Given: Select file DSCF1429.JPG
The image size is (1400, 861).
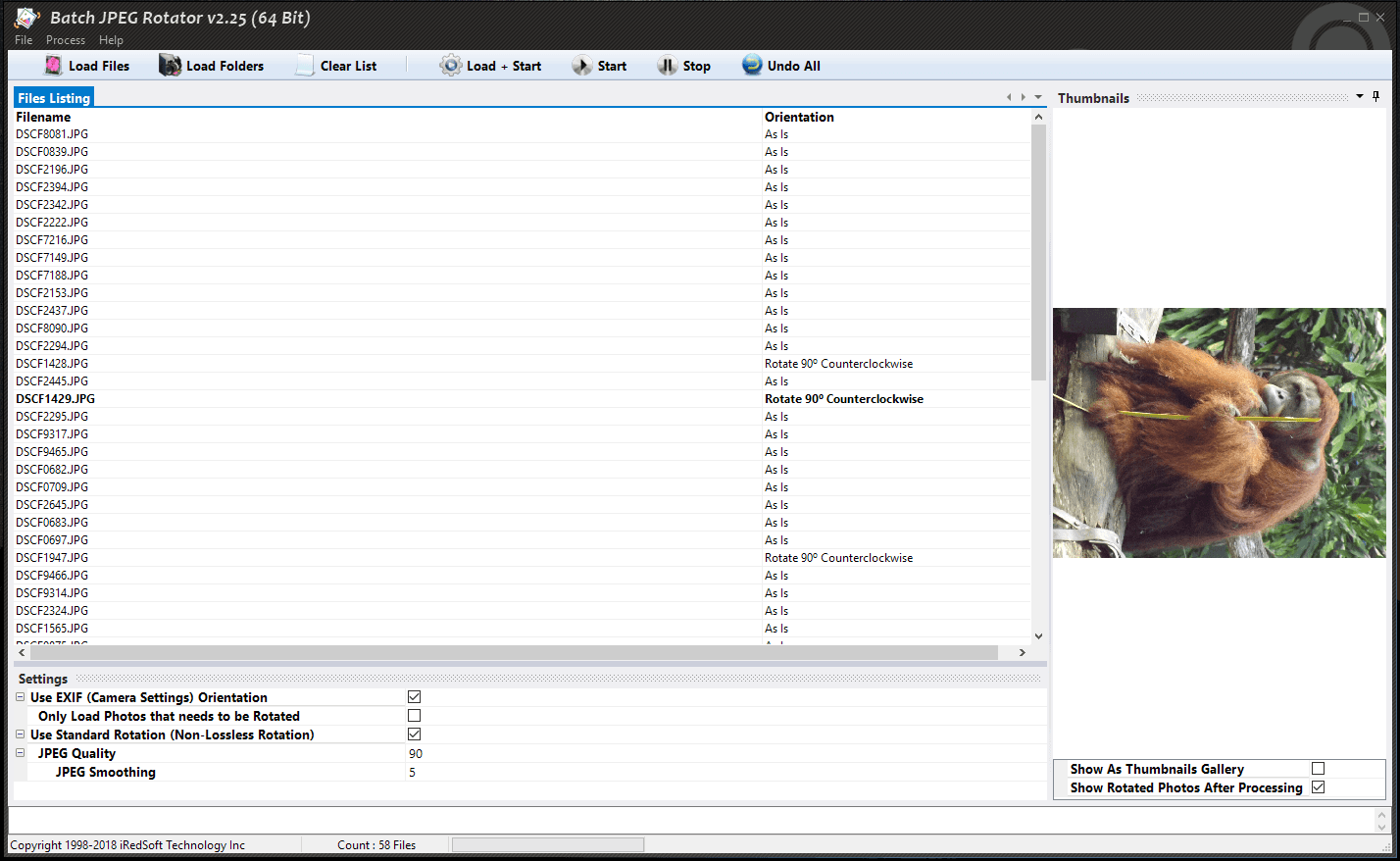Looking at the screenshot, I should coord(55,399).
